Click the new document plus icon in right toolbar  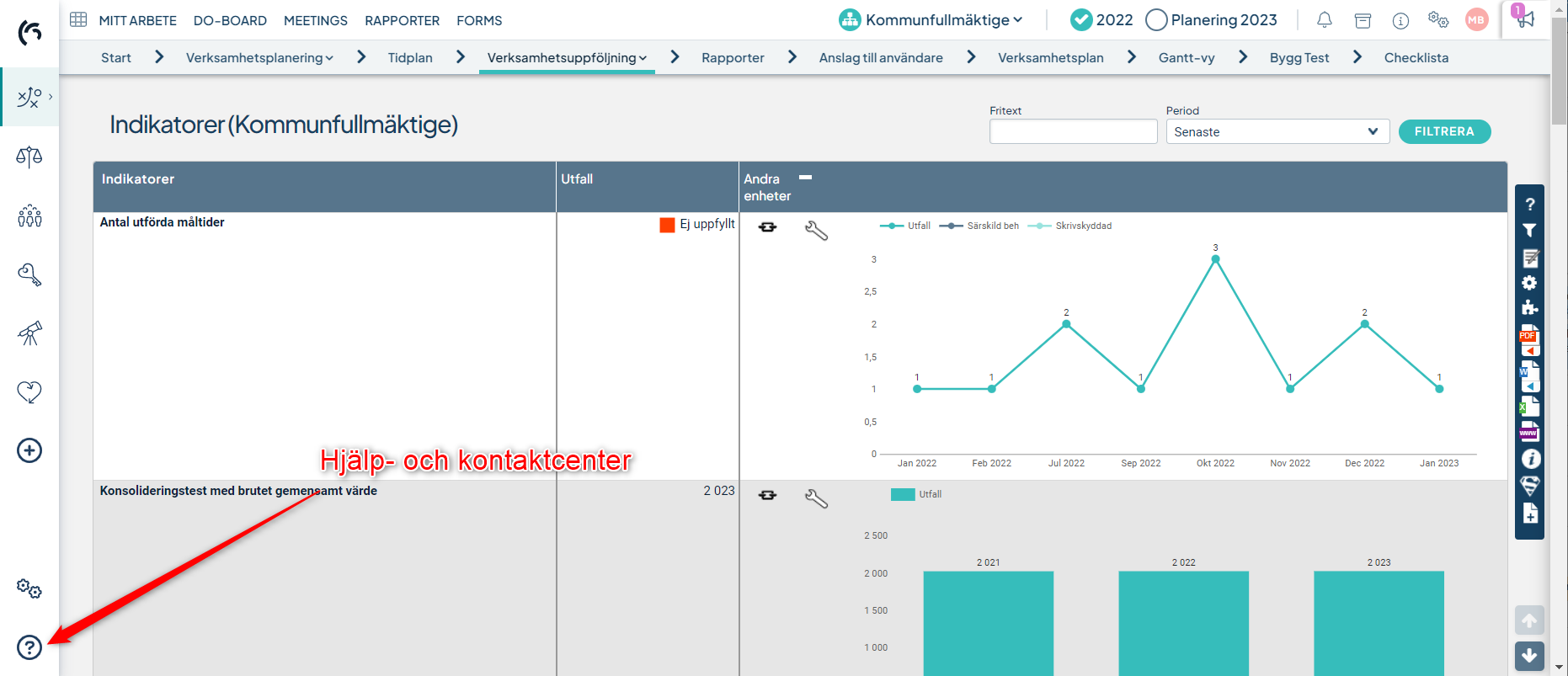pyautogui.click(x=1530, y=513)
